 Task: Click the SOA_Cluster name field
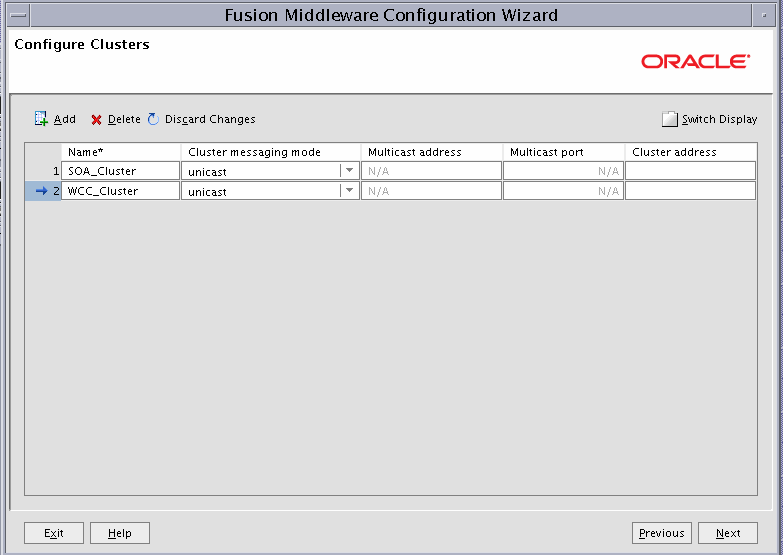pos(120,171)
